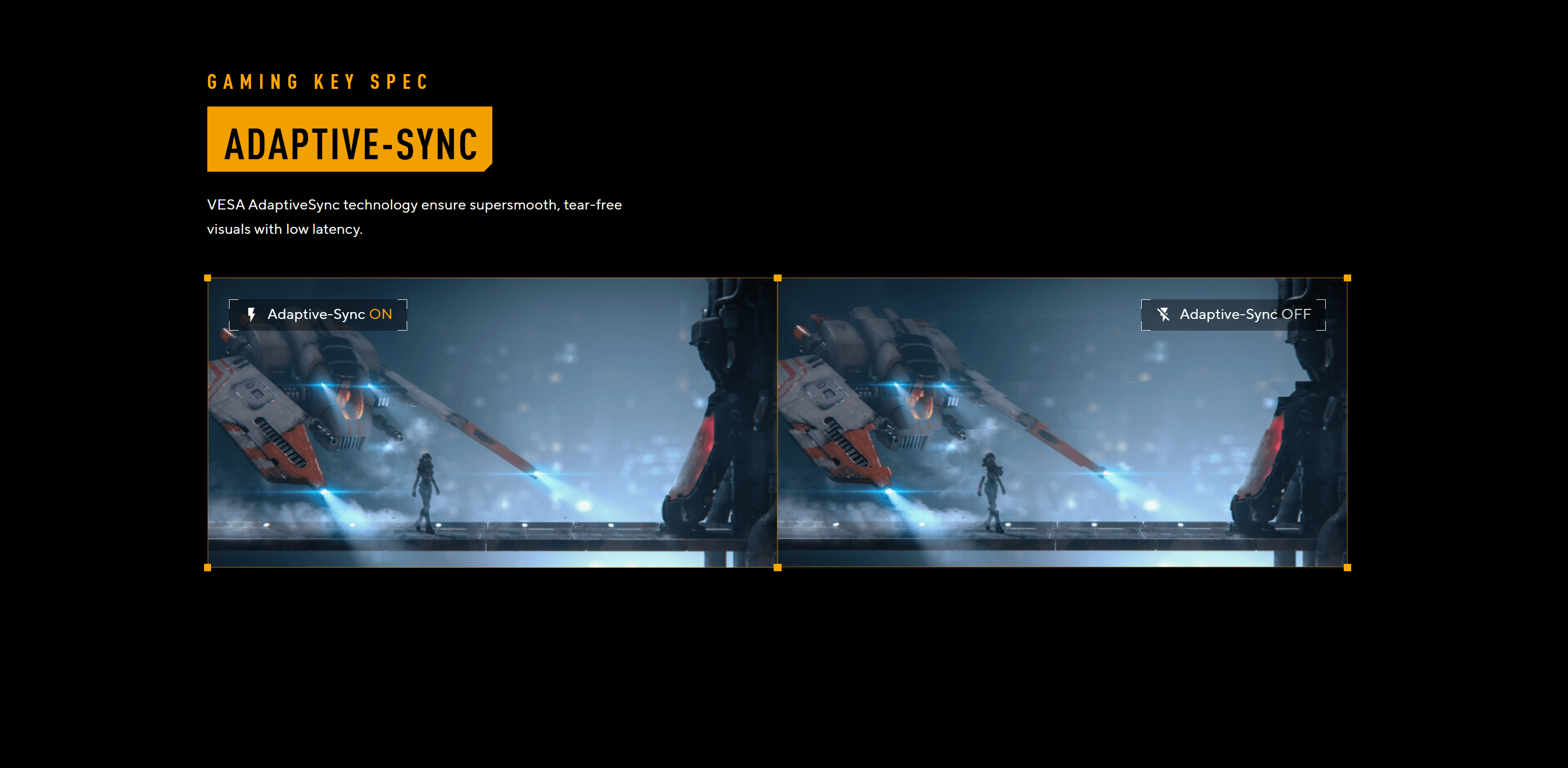Click the ADAPTIVE-SYNC orange banner
The width and height of the screenshot is (1568, 768).
[350, 139]
